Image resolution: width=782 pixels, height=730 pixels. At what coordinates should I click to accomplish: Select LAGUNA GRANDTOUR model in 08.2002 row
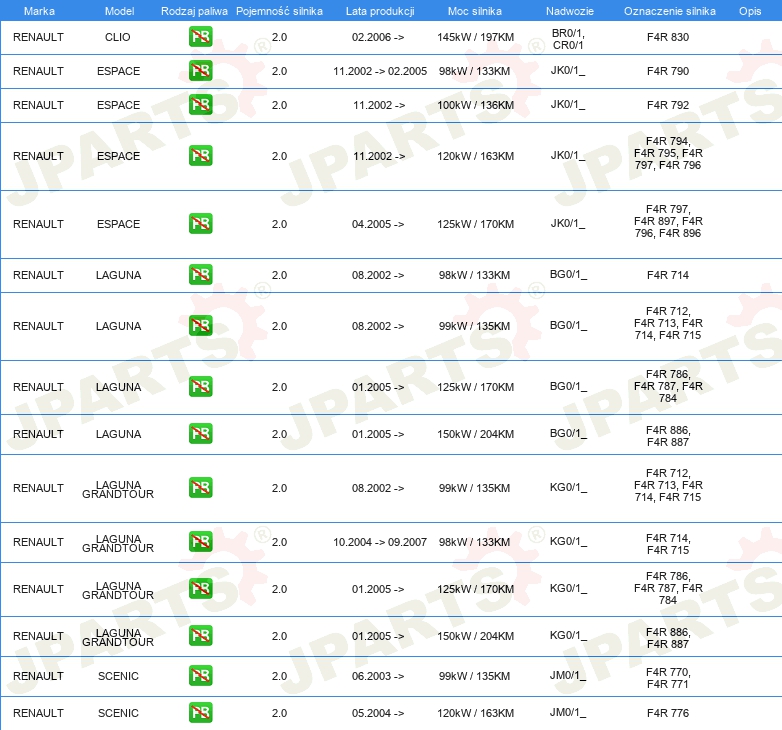tap(118, 489)
